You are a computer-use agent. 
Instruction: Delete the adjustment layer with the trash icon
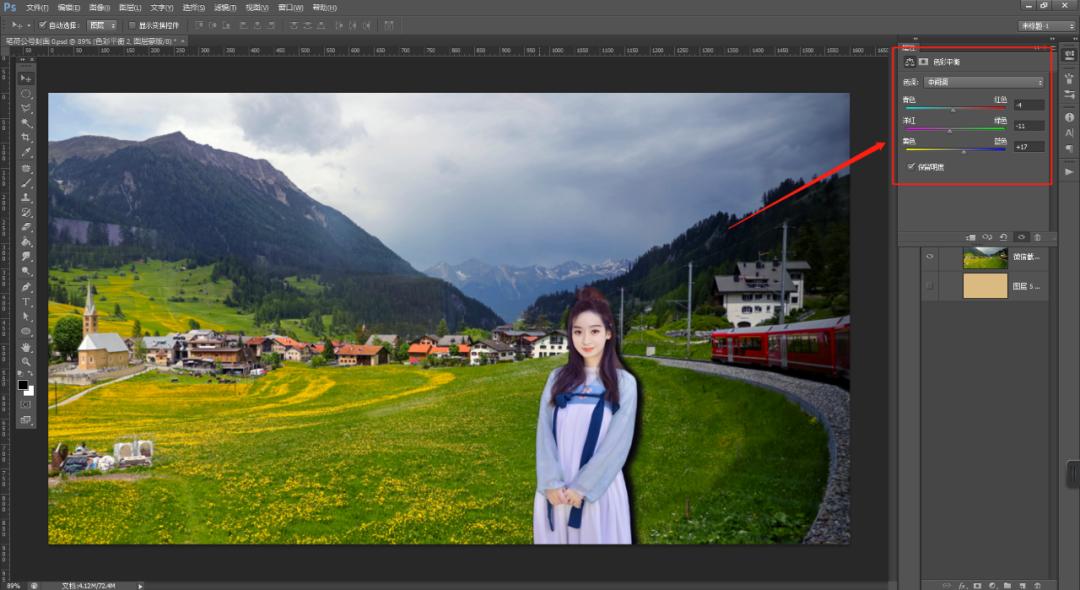click(1037, 237)
